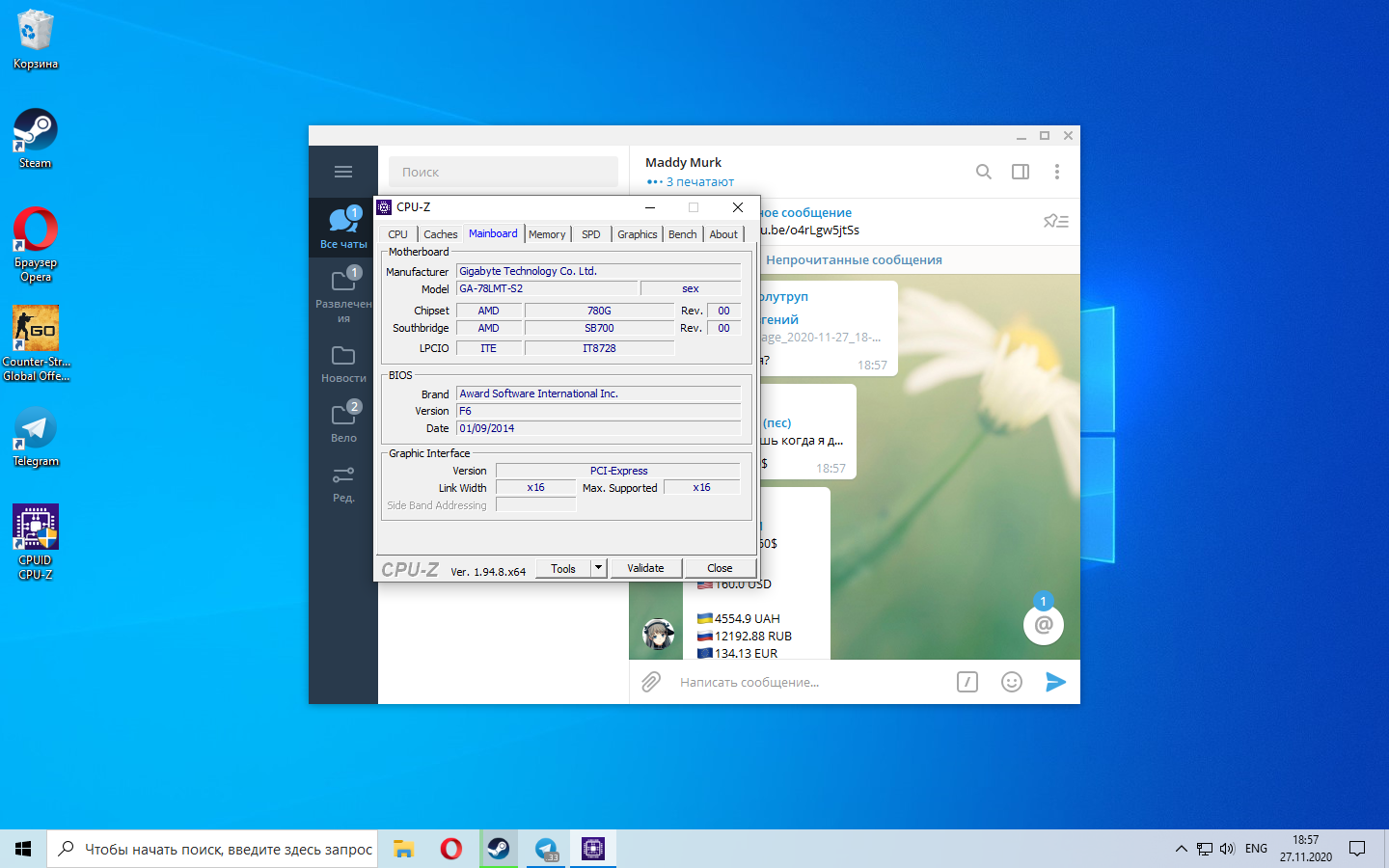Open the Telegram desktop shortcut

tap(36, 437)
